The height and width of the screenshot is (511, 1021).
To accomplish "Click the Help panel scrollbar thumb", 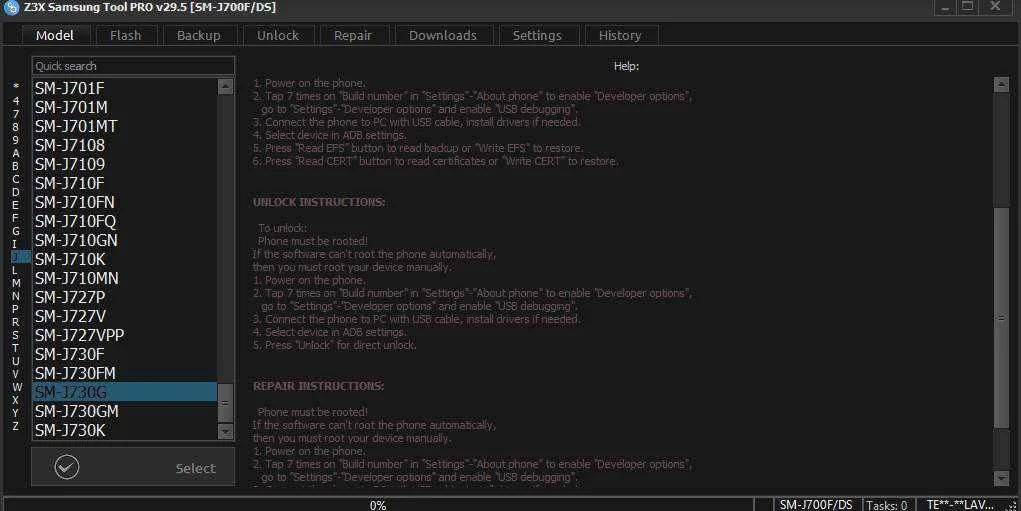I will [x=1001, y=318].
